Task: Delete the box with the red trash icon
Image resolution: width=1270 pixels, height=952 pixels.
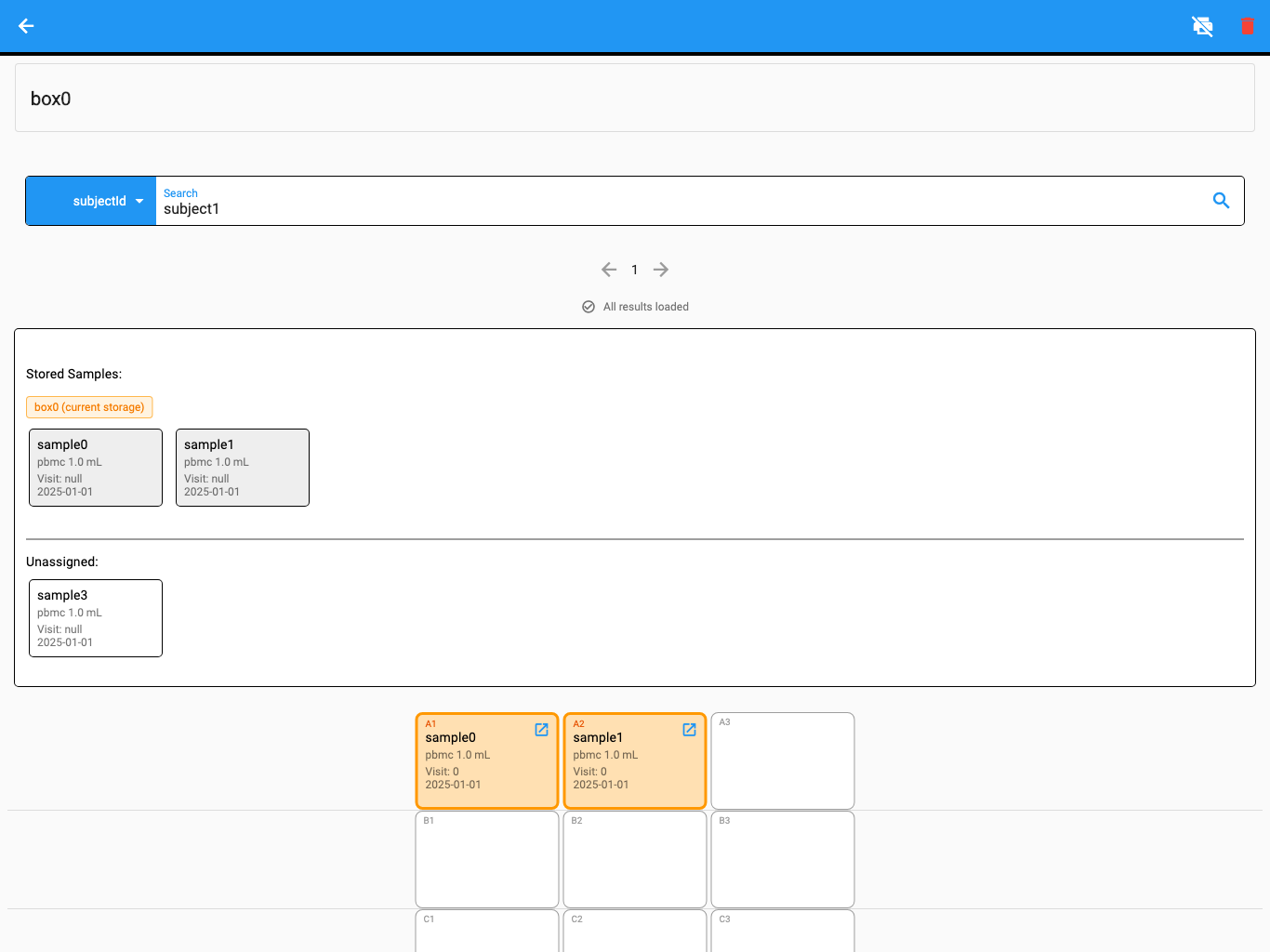Action: [1248, 26]
